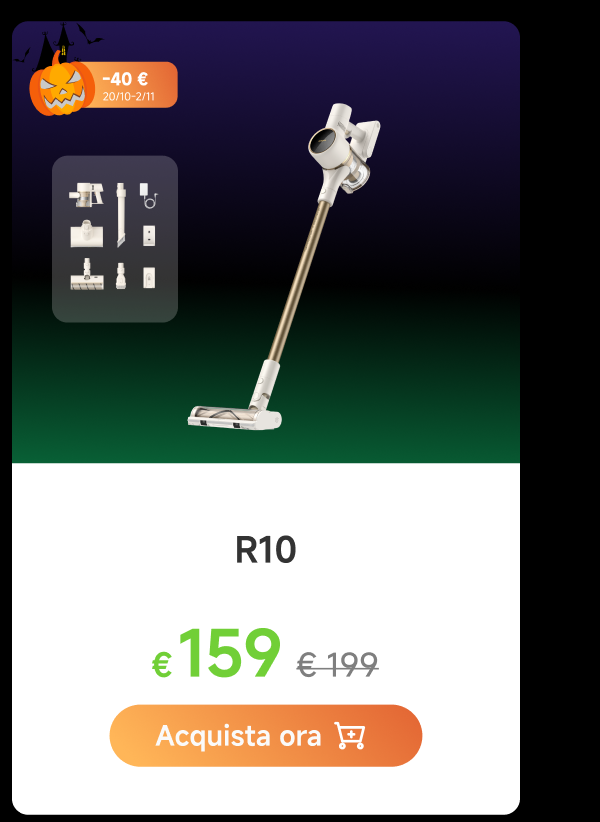The width and height of the screenshot is (600, 822).
Task: Click the handheld vacuum body accessory icon
Action: pyautogui.click(x=86, y=194)
